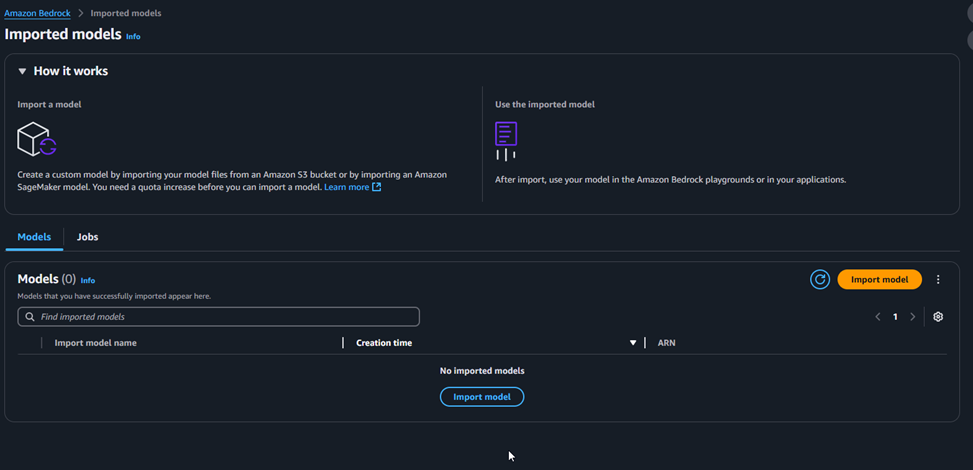Switch to the Models tab
The height and width of the screenshot is (470, 973).
pos(34,237)
